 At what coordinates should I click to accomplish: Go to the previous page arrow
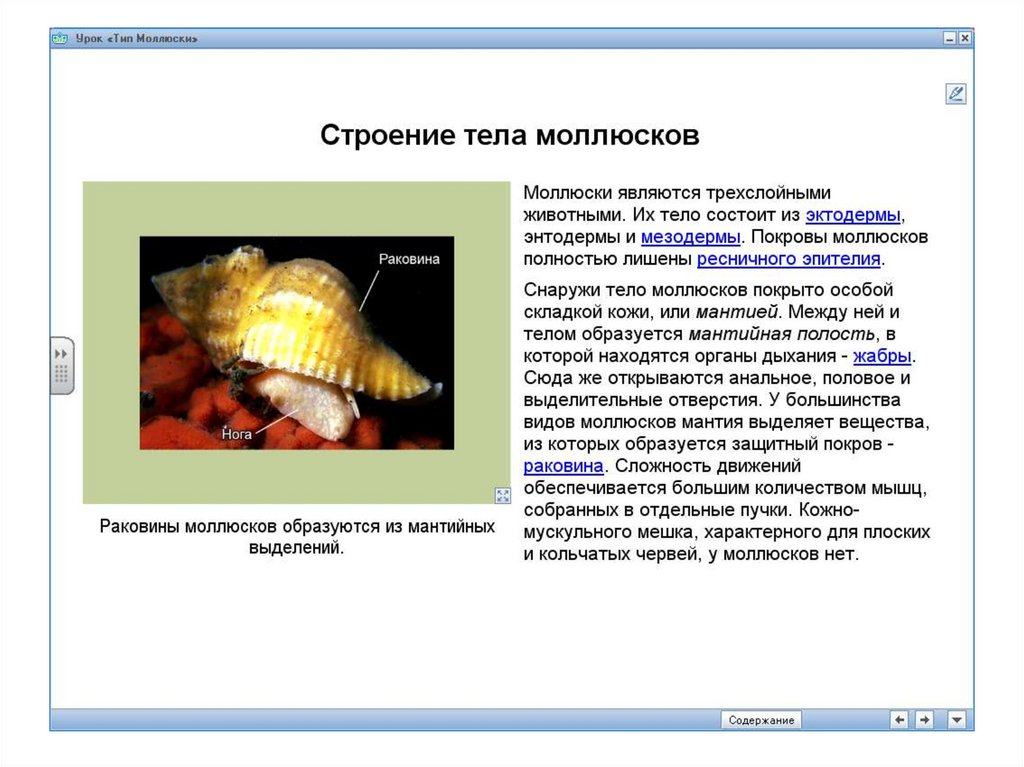(x=900, y=719)
